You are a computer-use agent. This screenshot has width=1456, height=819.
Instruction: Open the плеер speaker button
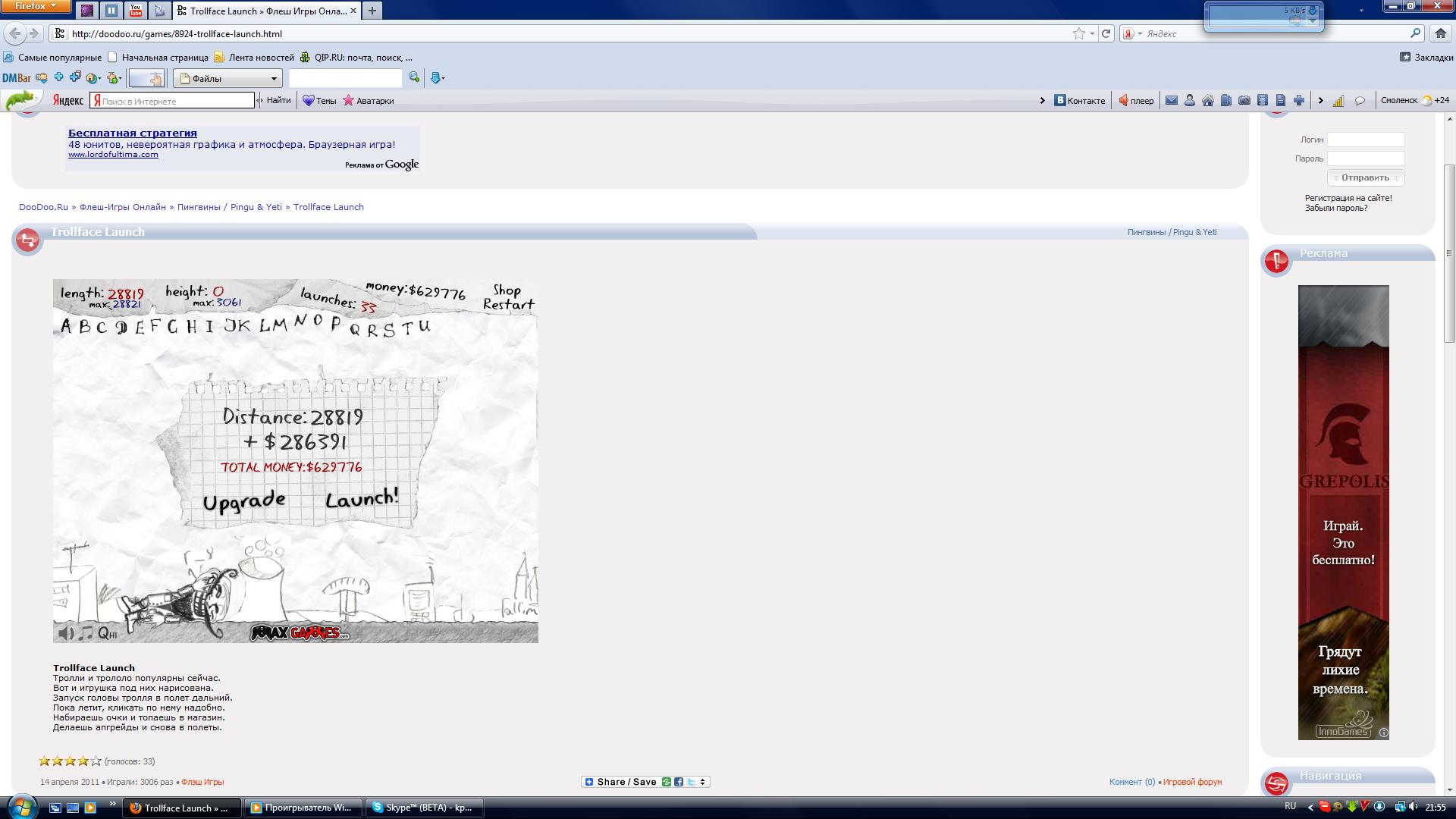click(1136, 100)
